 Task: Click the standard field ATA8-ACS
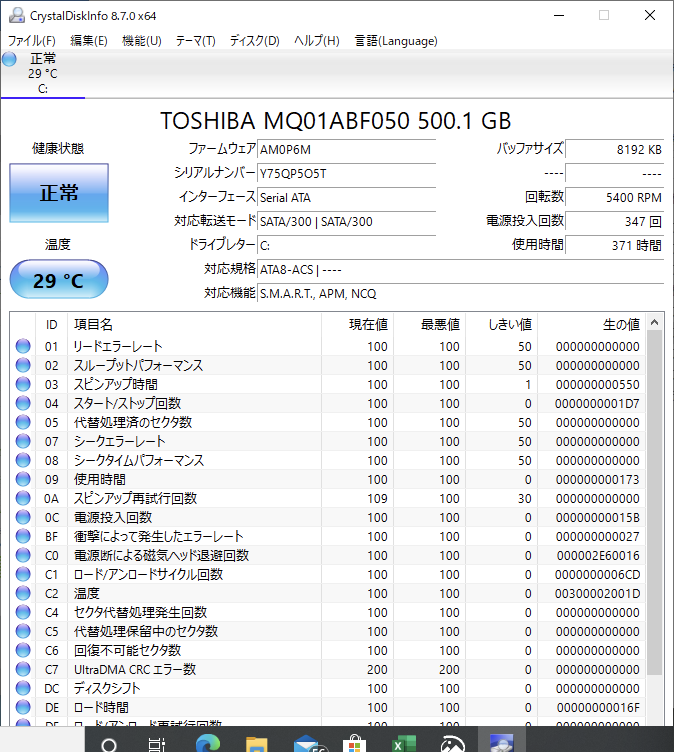[x=461, y=270]
